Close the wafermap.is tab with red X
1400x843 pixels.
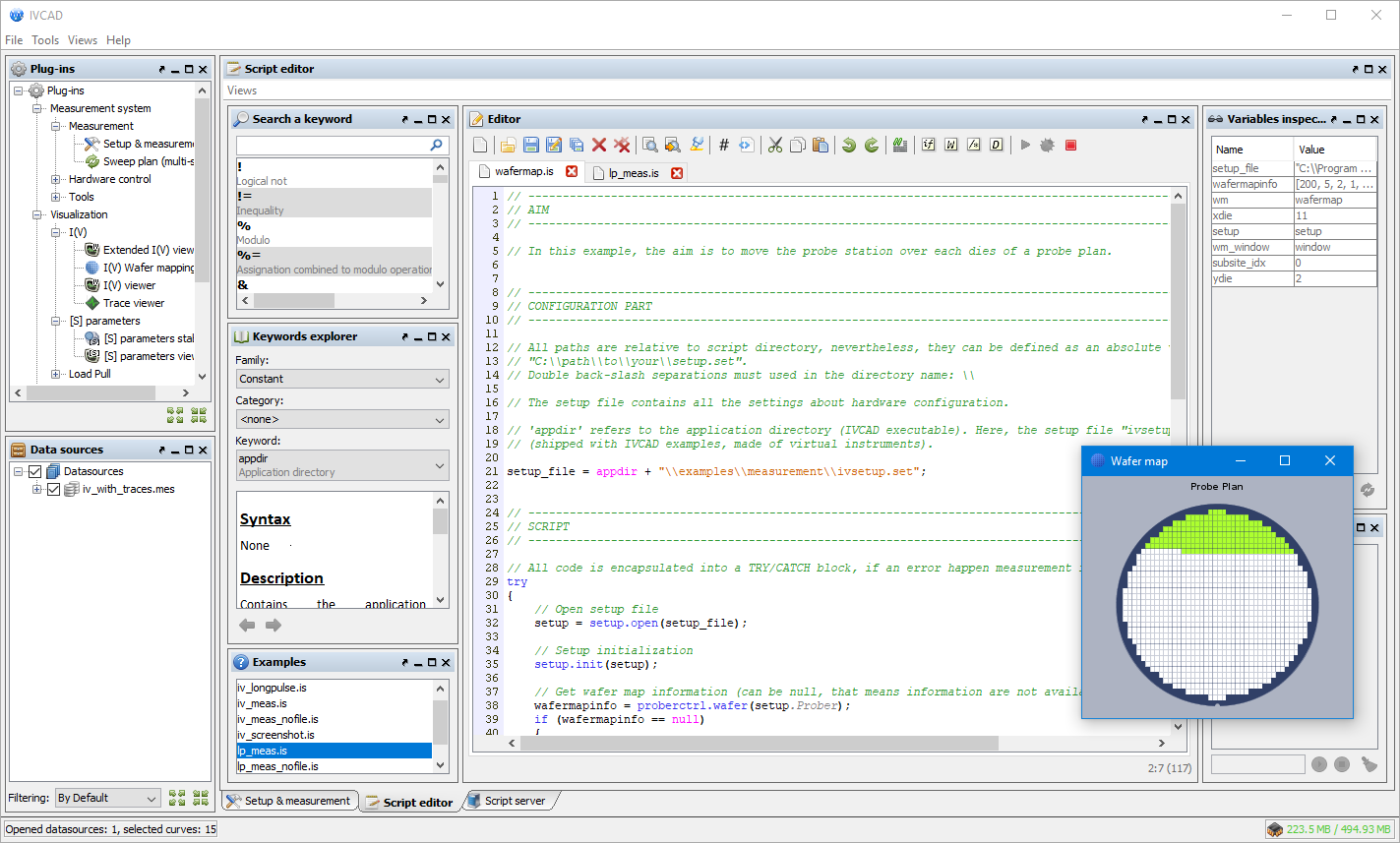tap(571, 171)
